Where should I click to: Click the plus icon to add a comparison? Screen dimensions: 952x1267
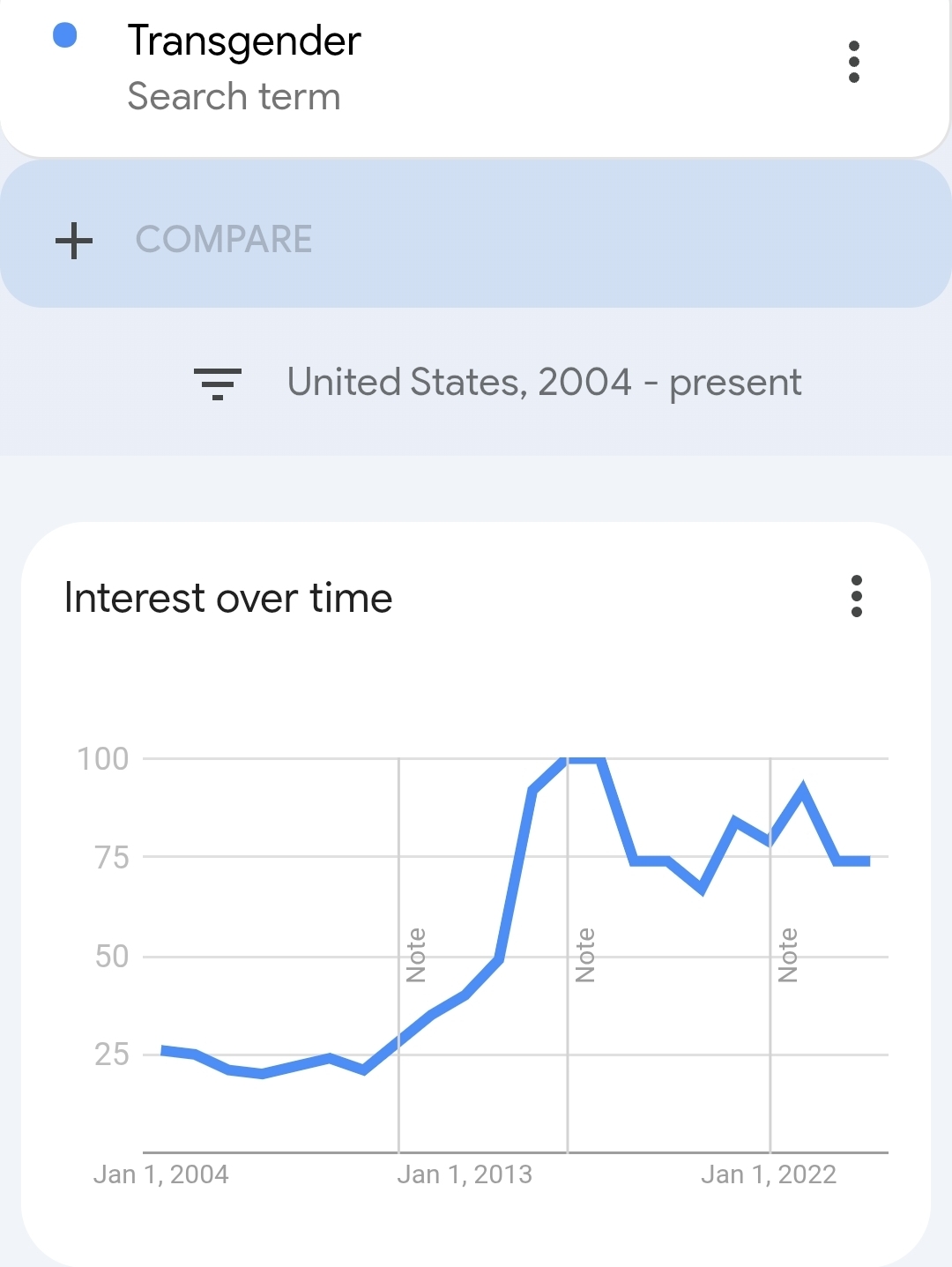click(x=74, y=240)
